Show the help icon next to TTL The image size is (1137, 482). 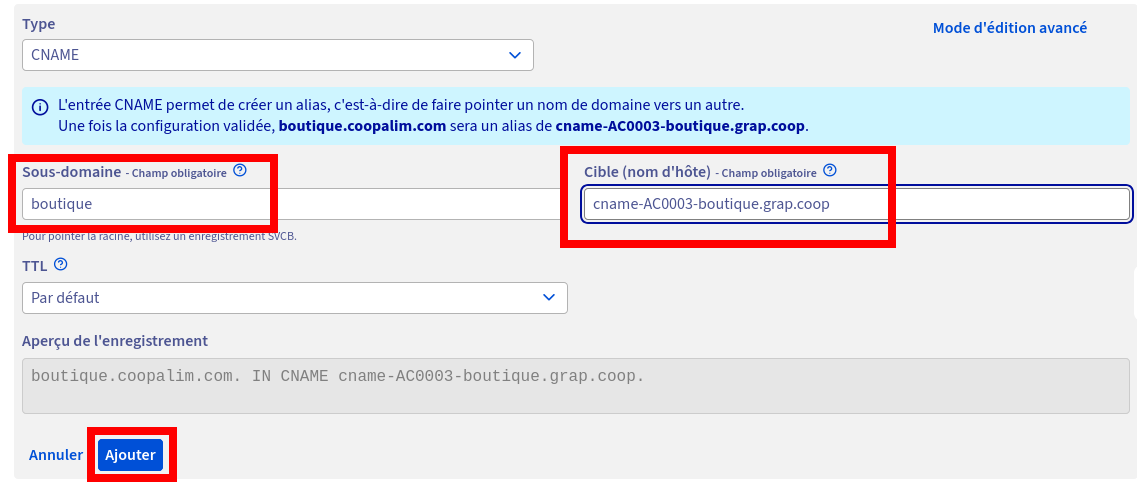pyautogui.click(x=61, y=265)
